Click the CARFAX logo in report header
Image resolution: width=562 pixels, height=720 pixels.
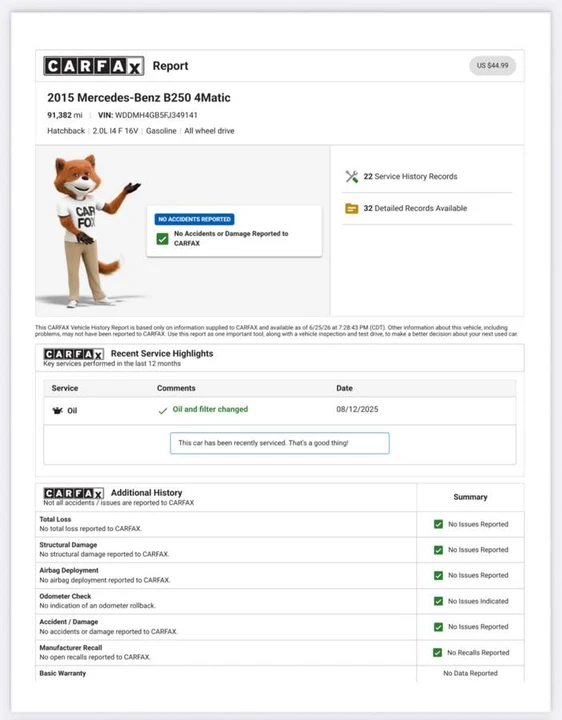[x=94, y=66]
